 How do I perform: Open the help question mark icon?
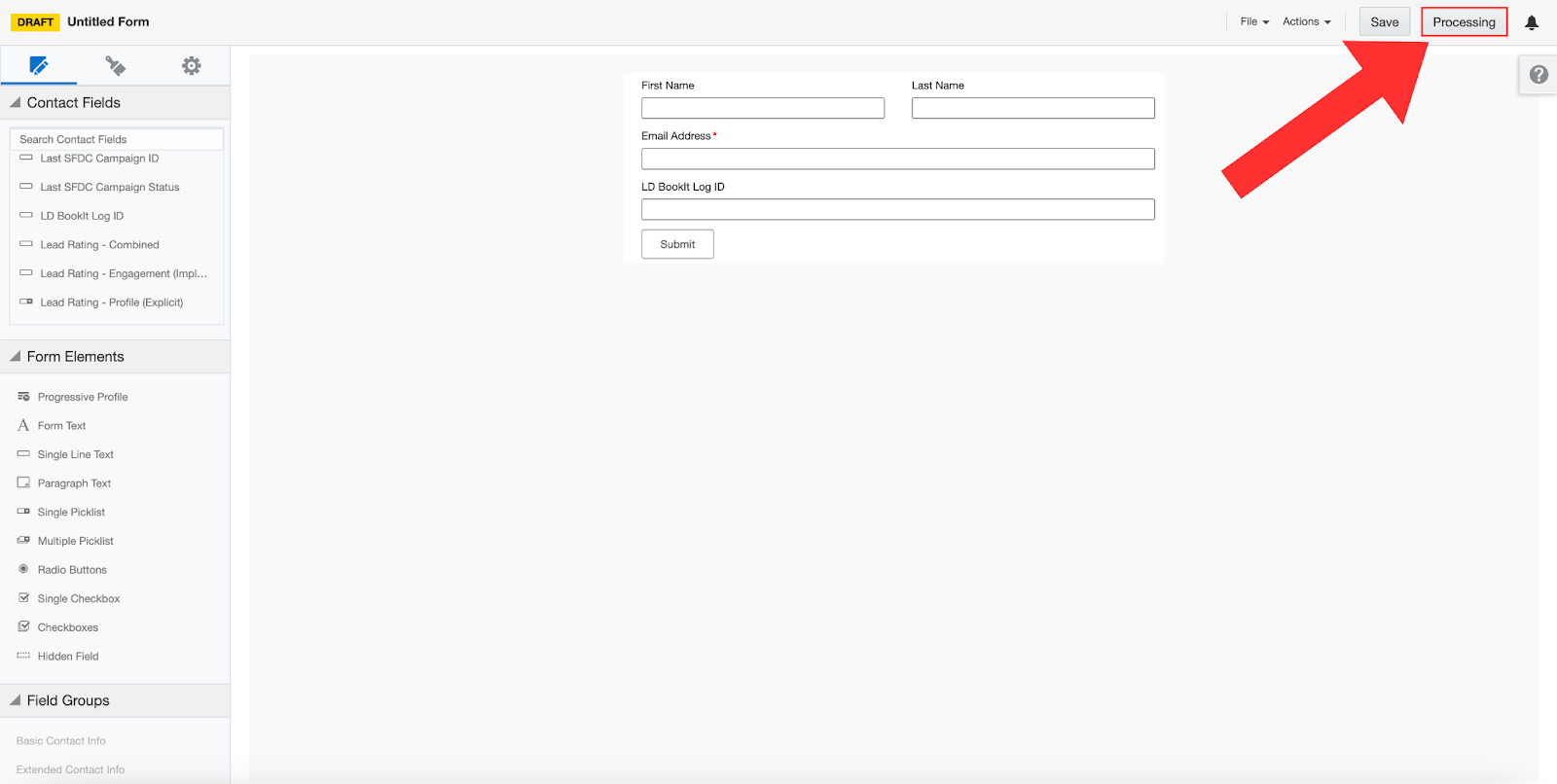[1539, 75]
